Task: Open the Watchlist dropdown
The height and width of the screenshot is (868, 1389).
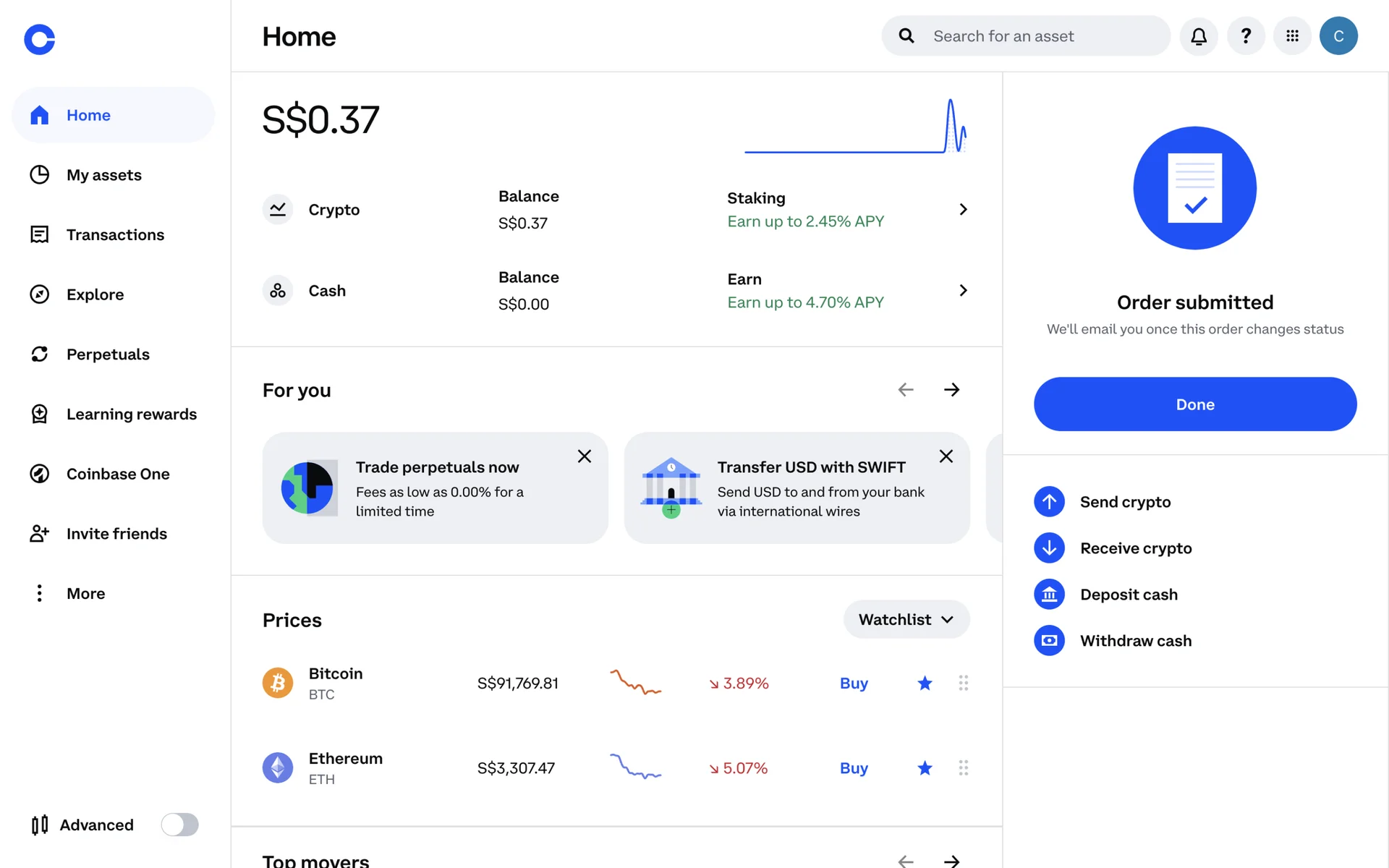Action: [x=906, y=620]
